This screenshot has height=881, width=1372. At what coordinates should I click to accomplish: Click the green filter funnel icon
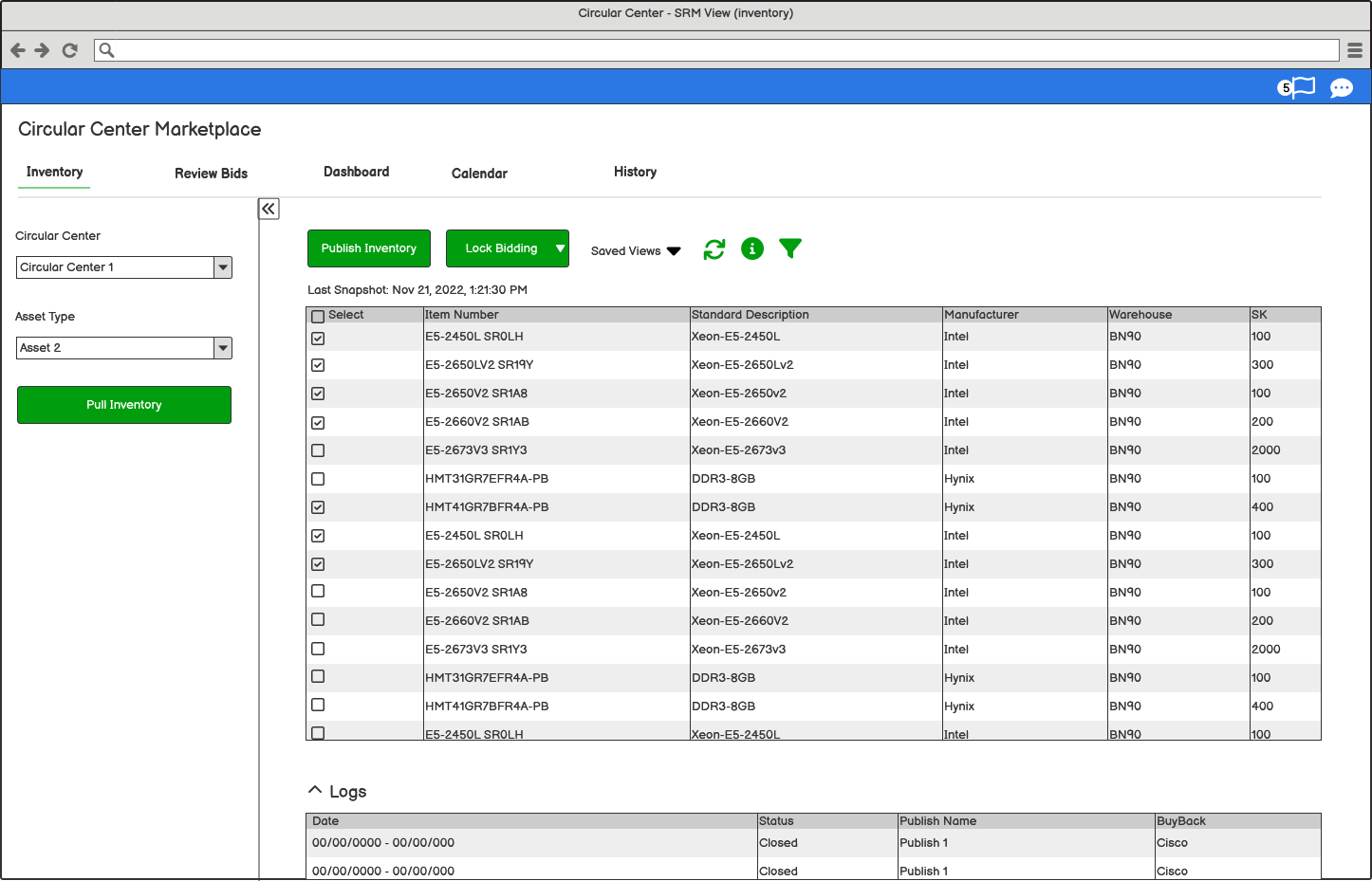[x=790, y=248]
